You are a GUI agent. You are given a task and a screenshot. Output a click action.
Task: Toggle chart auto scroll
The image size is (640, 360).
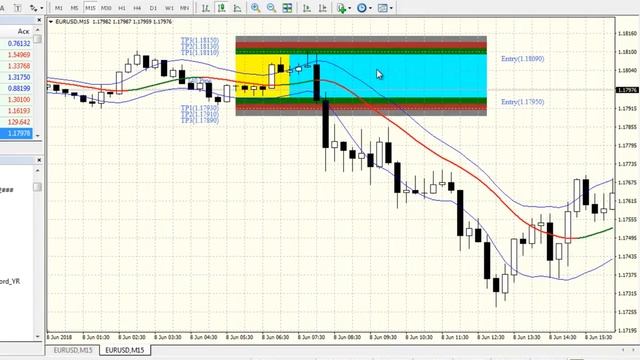coord(307,8)
